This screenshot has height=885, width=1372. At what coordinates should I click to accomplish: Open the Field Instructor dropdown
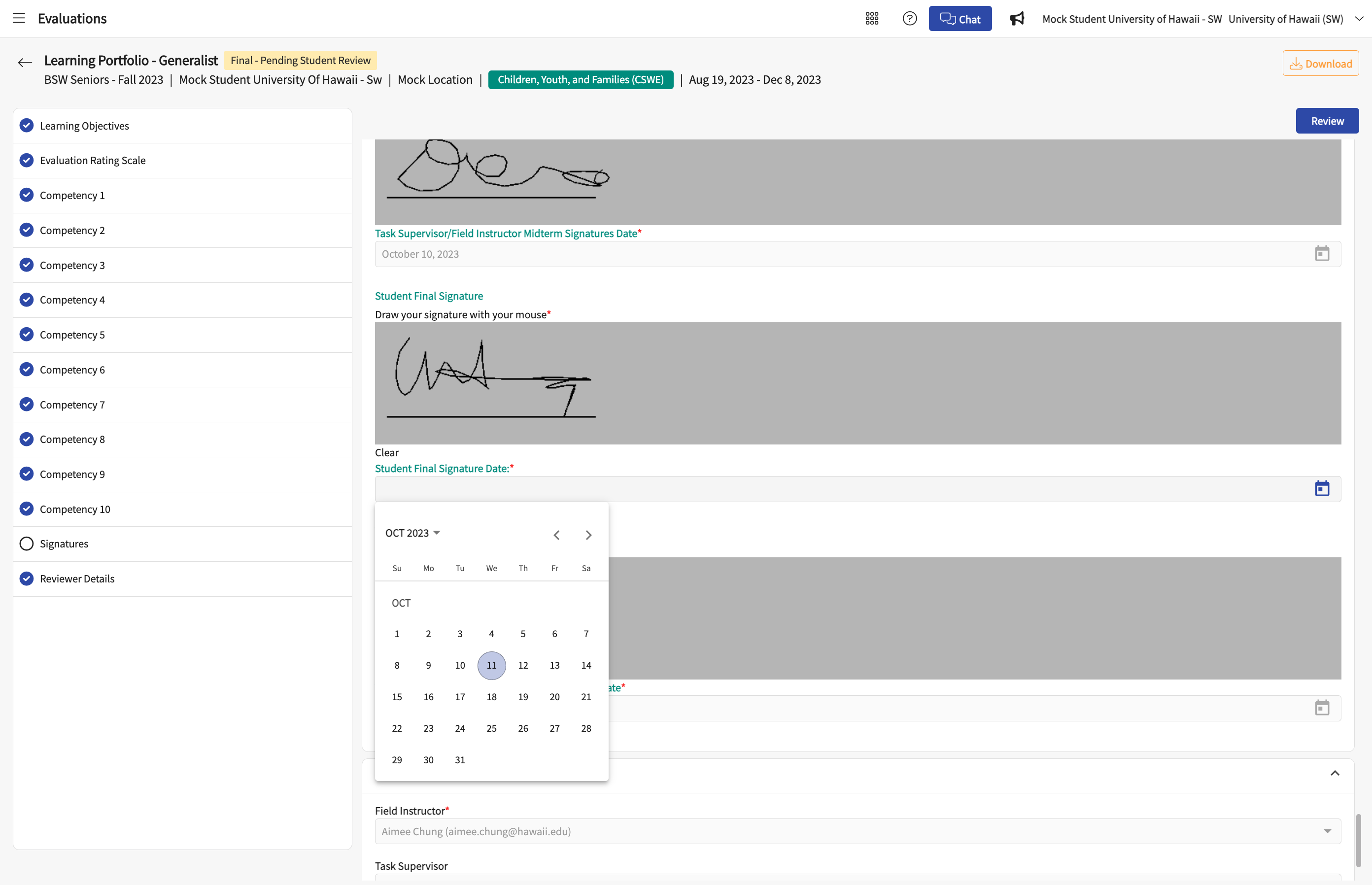pos(857,831)
